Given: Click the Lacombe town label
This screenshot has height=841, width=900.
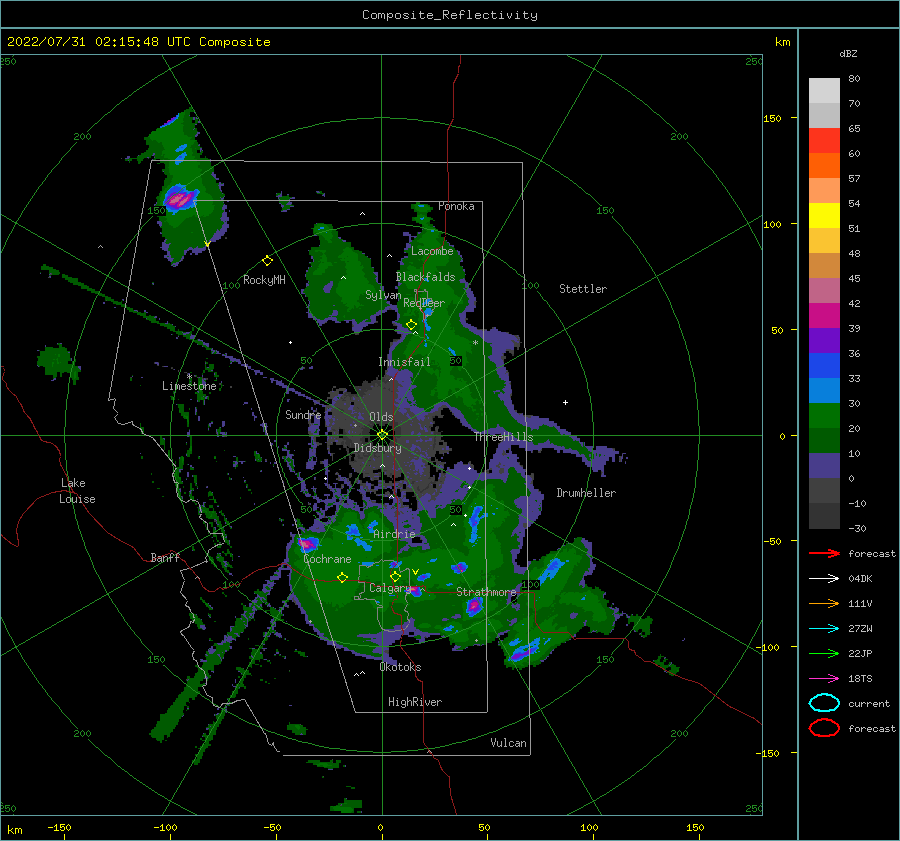Looking at the screenshot, I should tap(432, 251).
